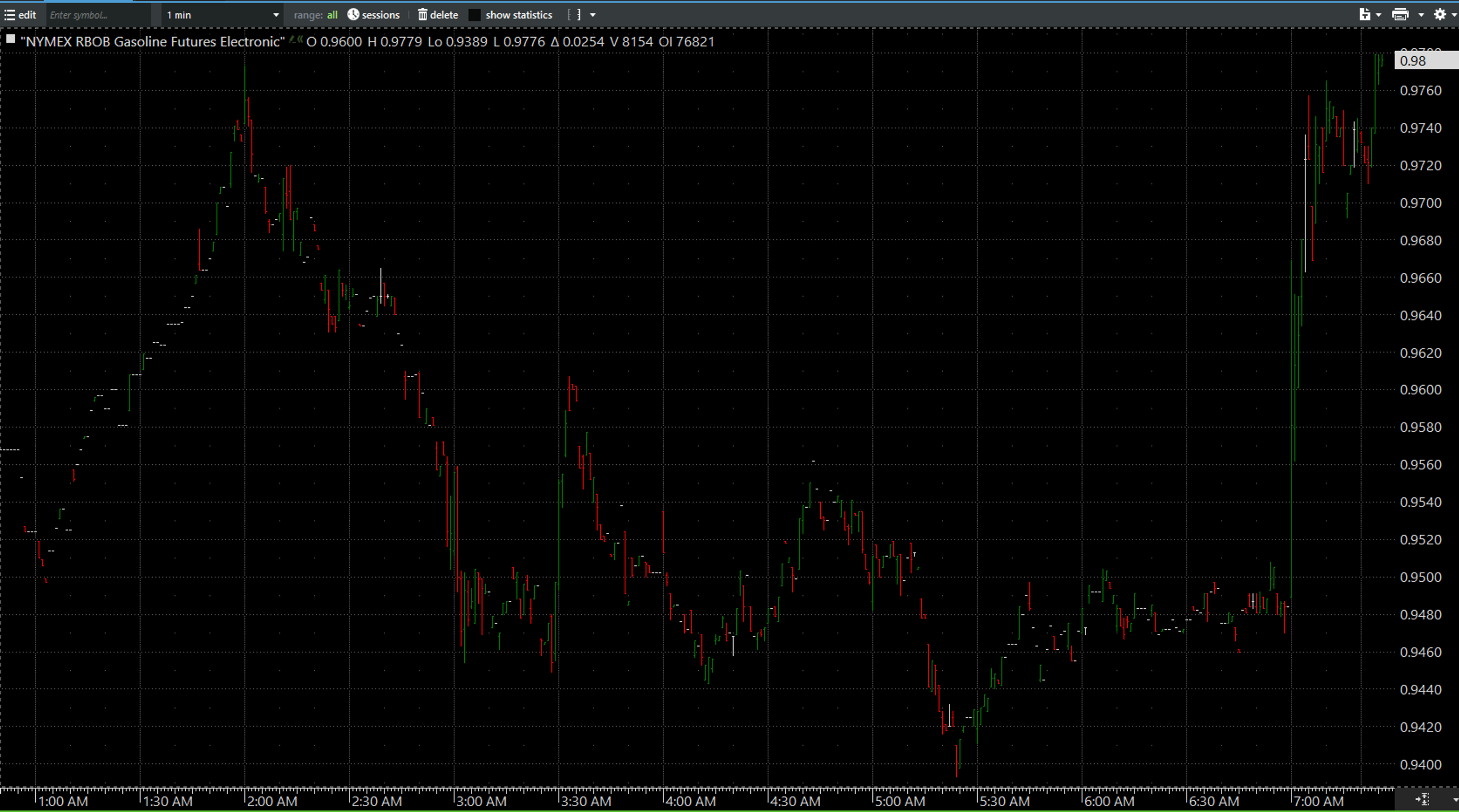Screen dimensions: 1459x812
Task: Click the 2:00 AM time axis label
Action: point(272,801)
